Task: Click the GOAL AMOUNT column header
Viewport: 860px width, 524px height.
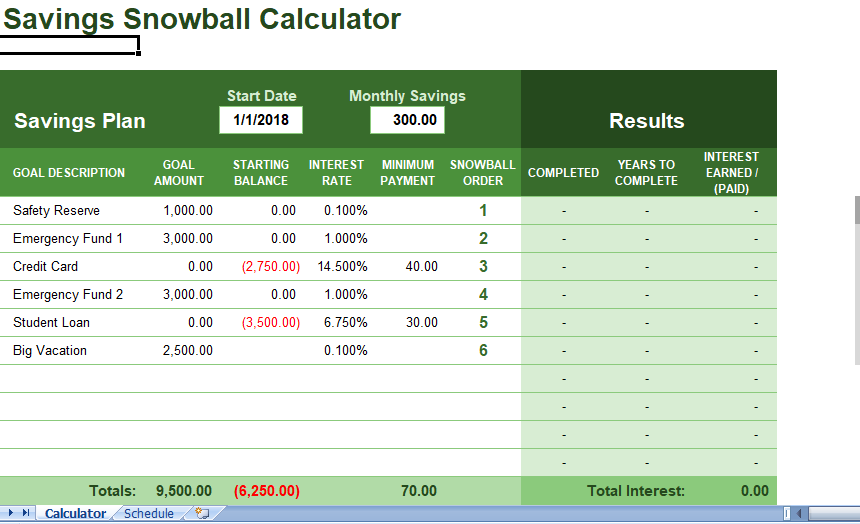Action: tap(179, 173)
